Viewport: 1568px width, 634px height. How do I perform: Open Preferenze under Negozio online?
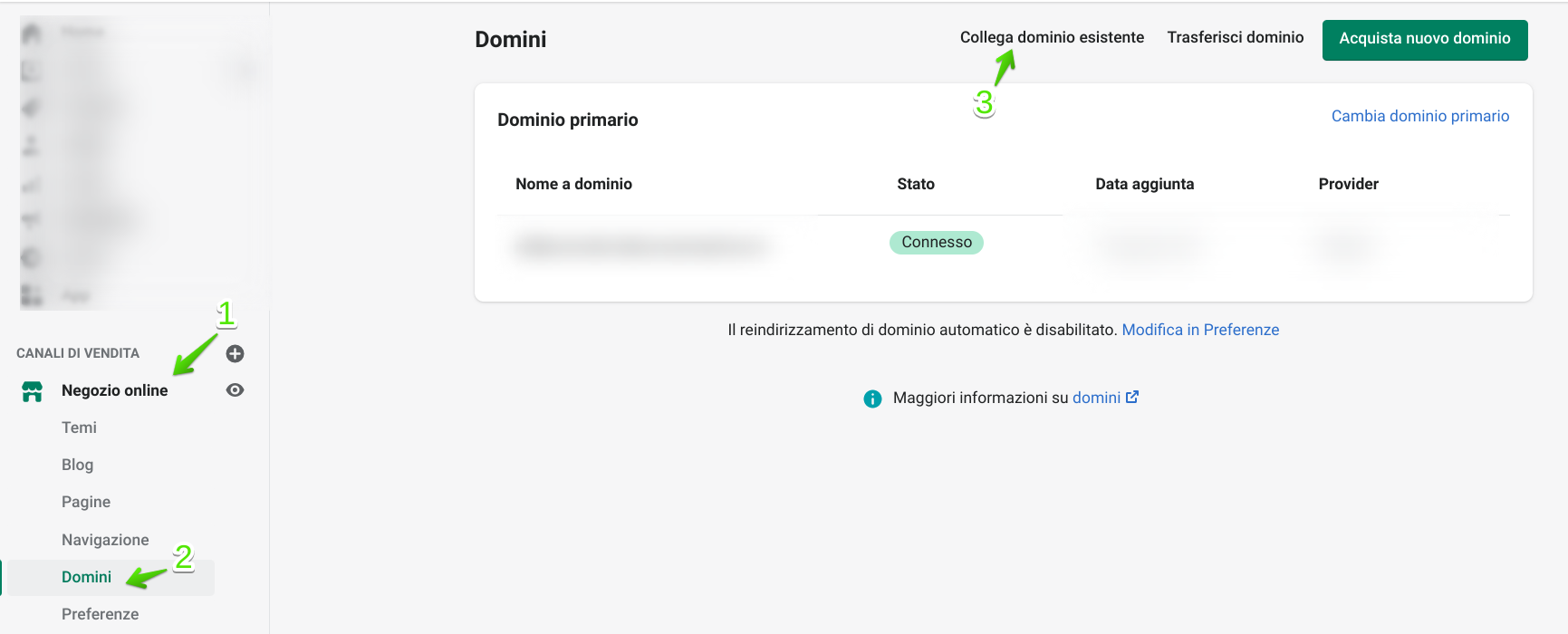[100, 614]
